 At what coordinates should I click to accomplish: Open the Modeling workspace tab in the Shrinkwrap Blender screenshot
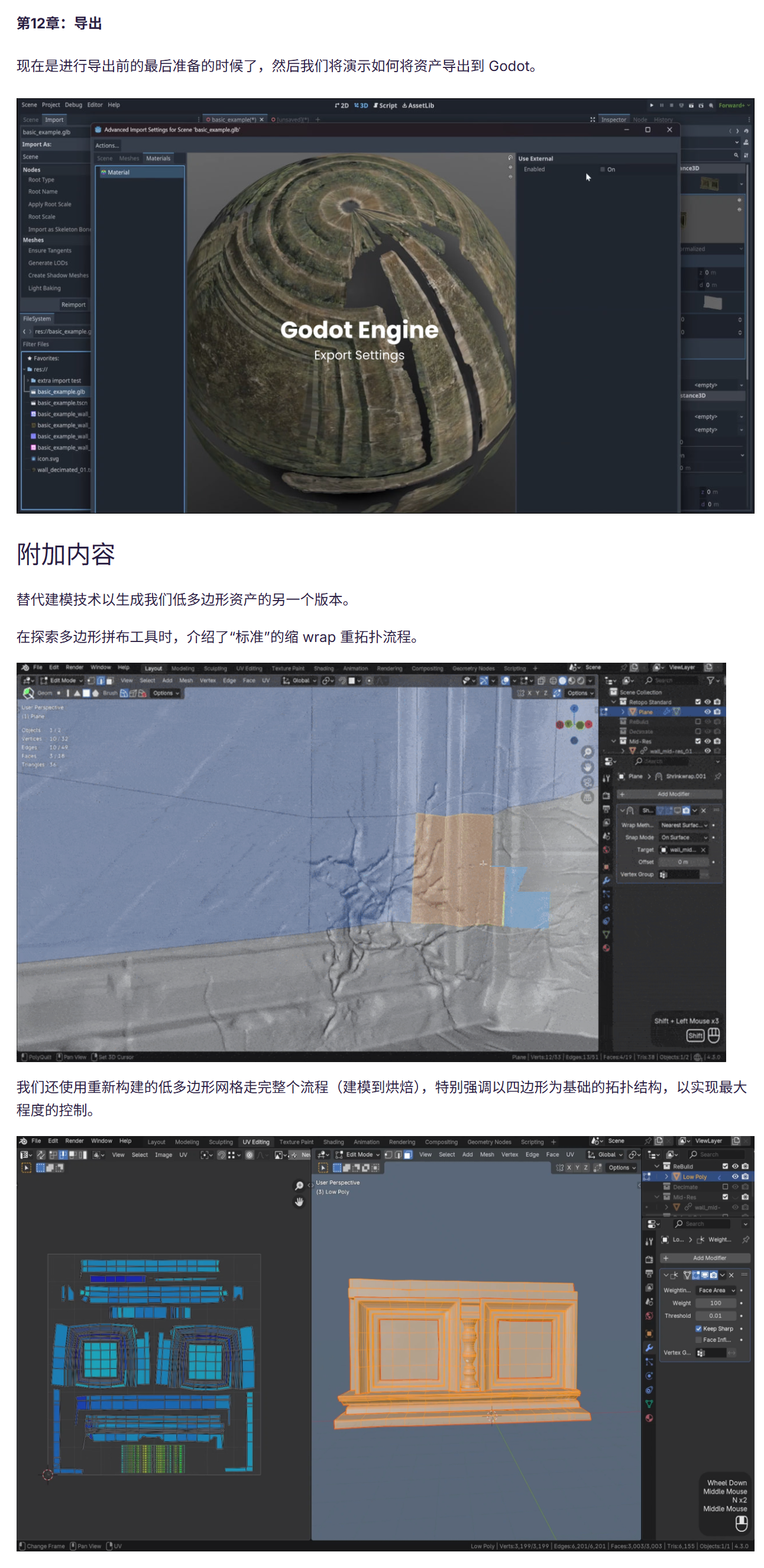click(183, 669)
